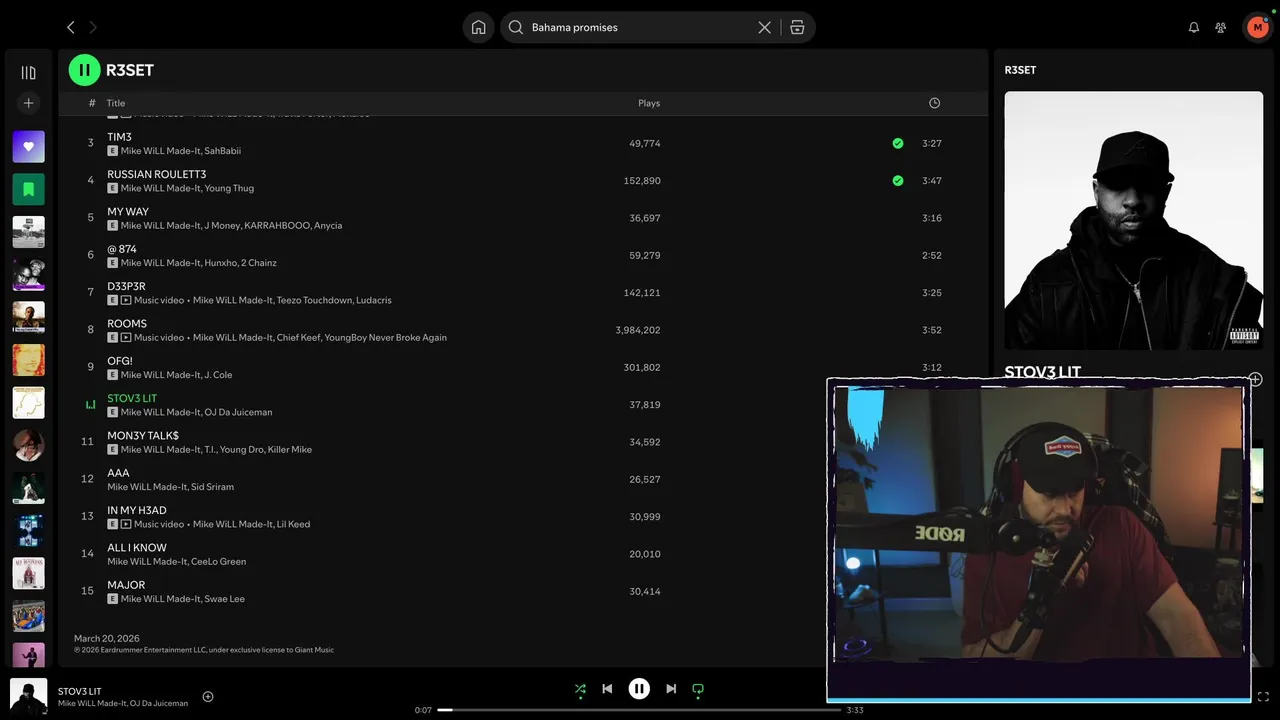
Task: Pause the R3SET album with the green button
Action: [84, 70]
